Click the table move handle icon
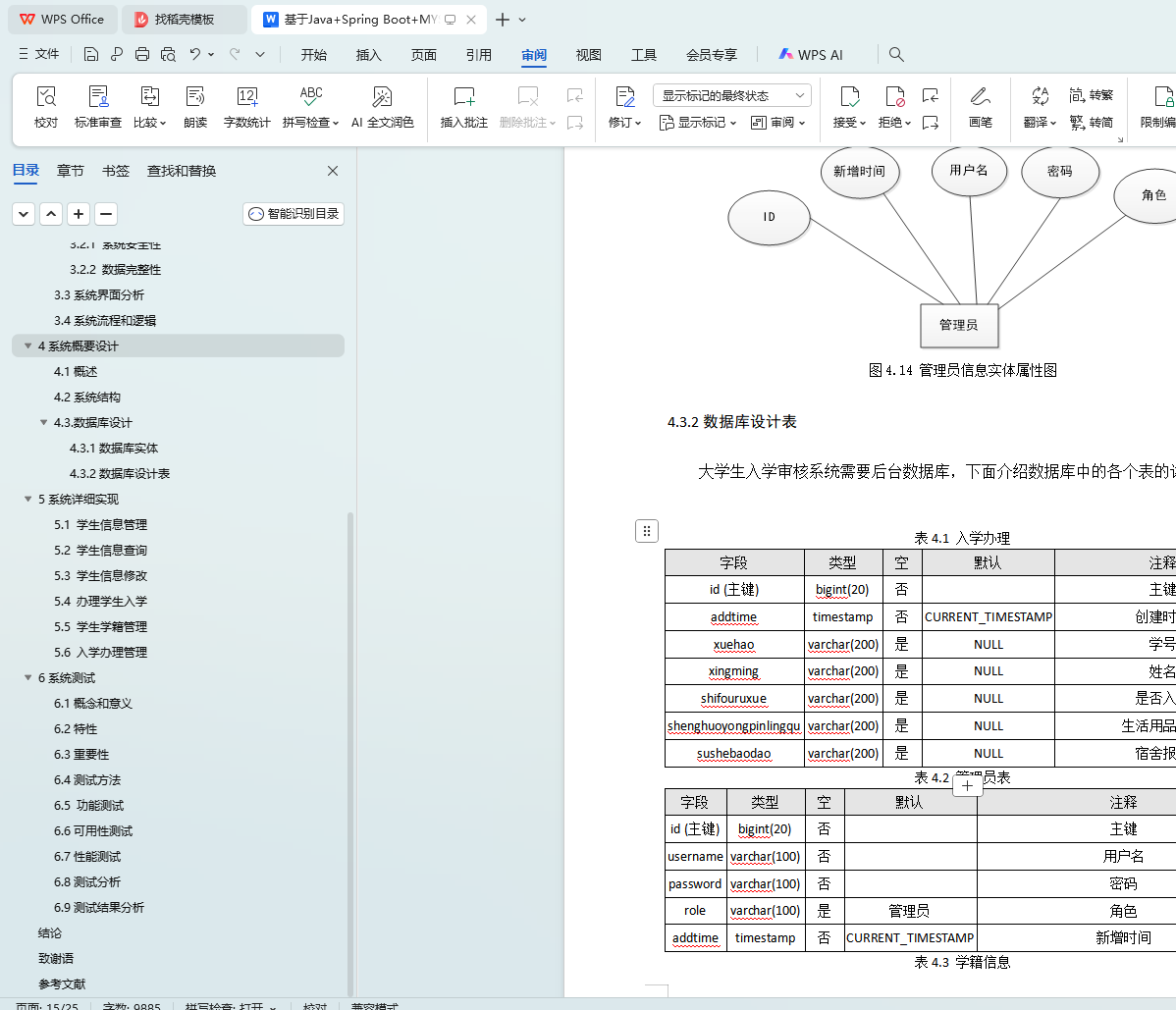The image size is (1176, 1010). (647, 531)
